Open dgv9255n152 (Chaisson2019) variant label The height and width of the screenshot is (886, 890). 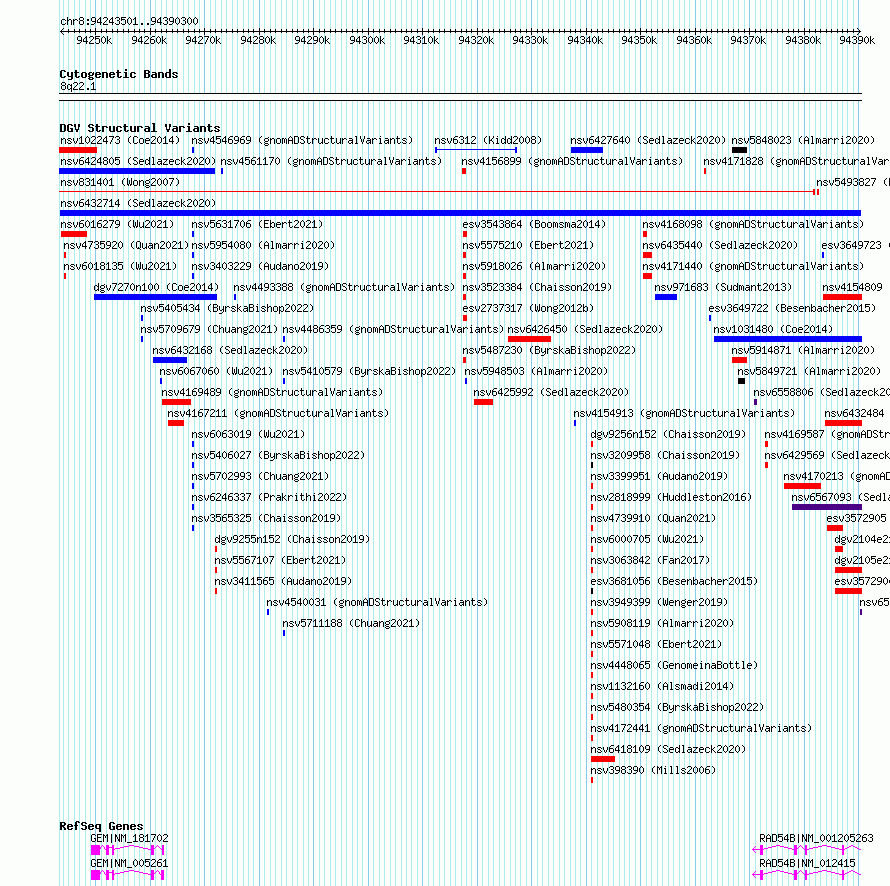point(292,539)
